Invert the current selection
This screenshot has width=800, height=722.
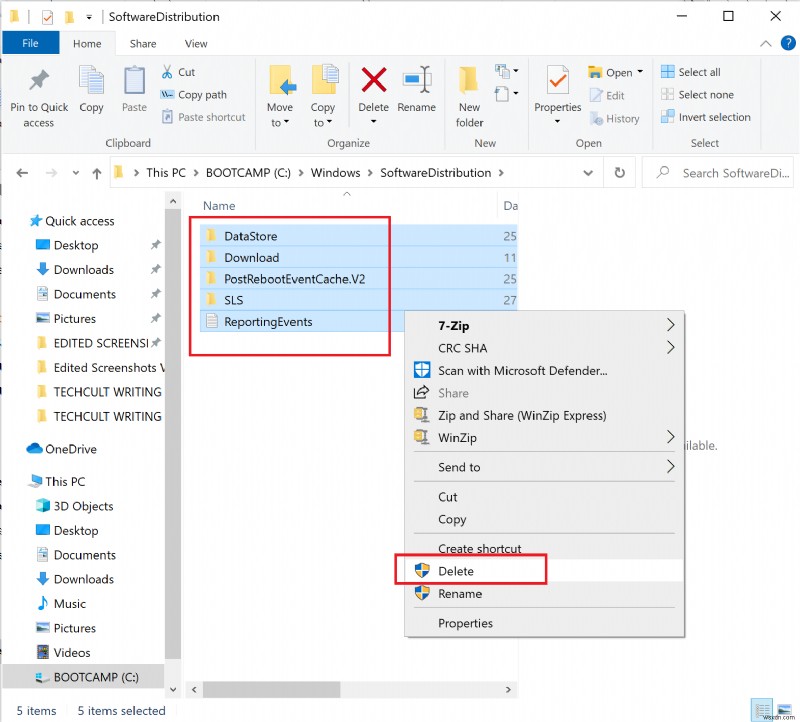(x=705, y=117)
